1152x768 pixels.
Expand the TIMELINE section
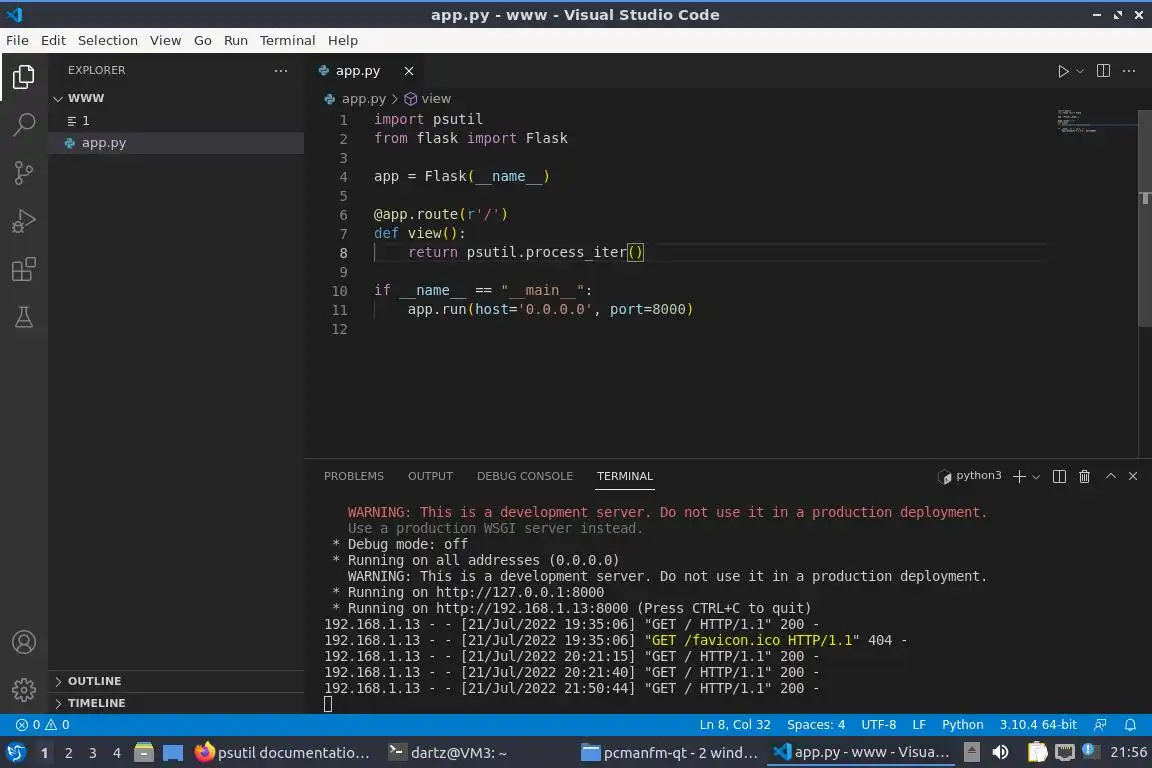pos(176,703)
